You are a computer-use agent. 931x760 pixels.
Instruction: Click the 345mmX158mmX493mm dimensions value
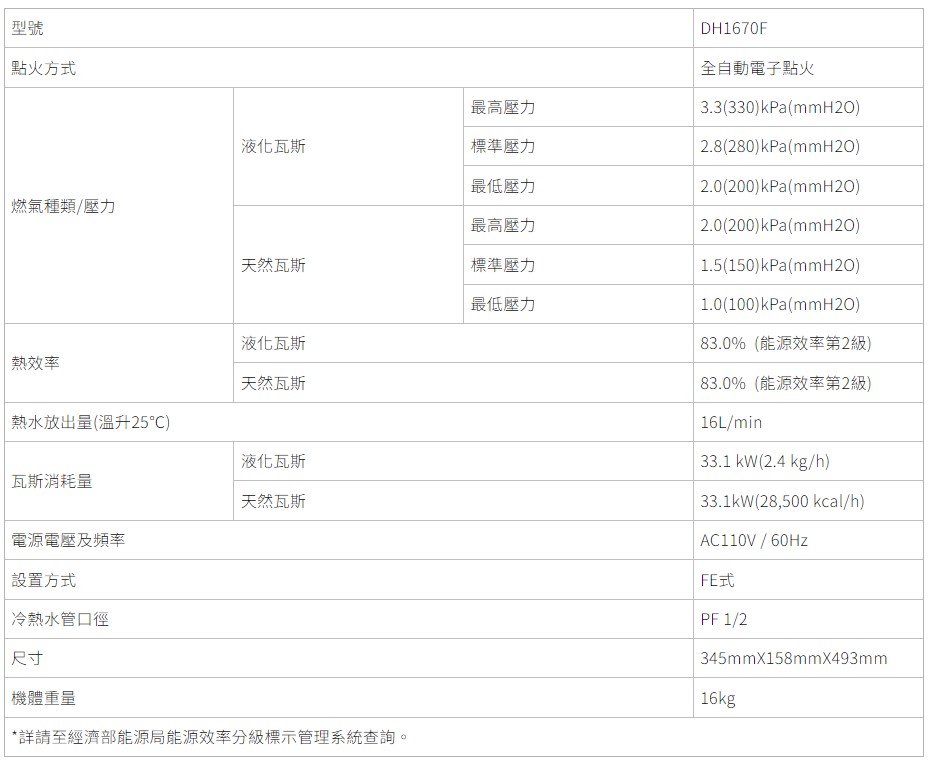click(794, 658)
